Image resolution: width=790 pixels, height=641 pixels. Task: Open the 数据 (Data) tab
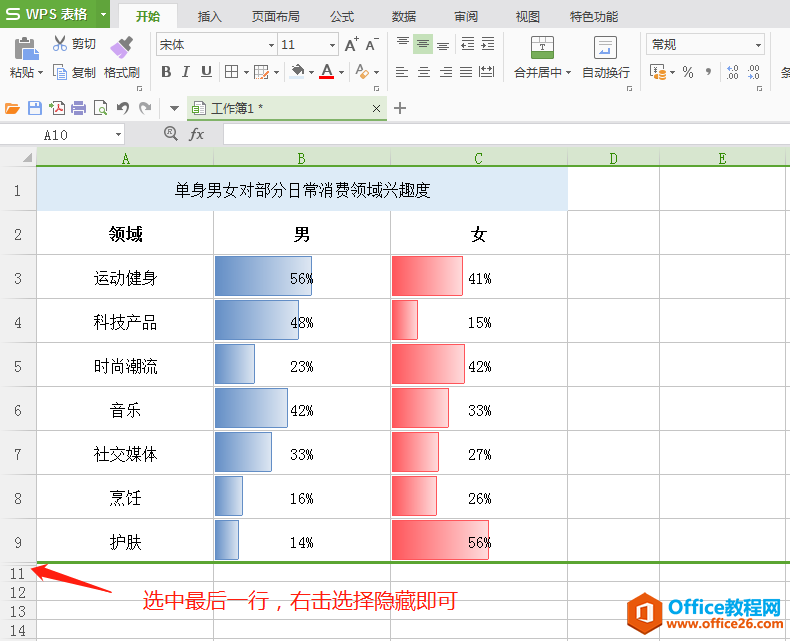coord(404,17)
